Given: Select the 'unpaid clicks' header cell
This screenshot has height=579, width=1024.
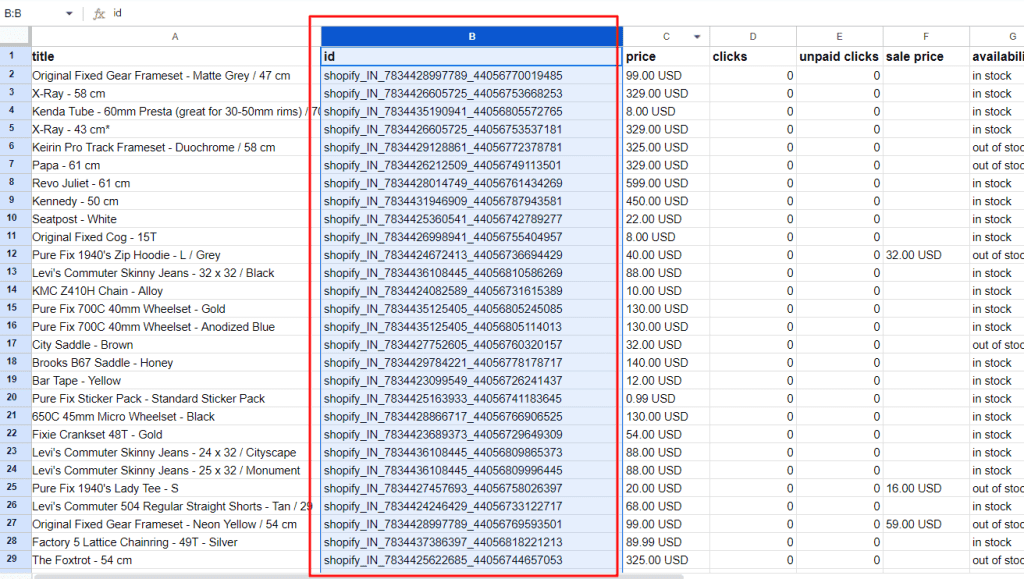Looking at the screenshot, I should click(839, 56).
